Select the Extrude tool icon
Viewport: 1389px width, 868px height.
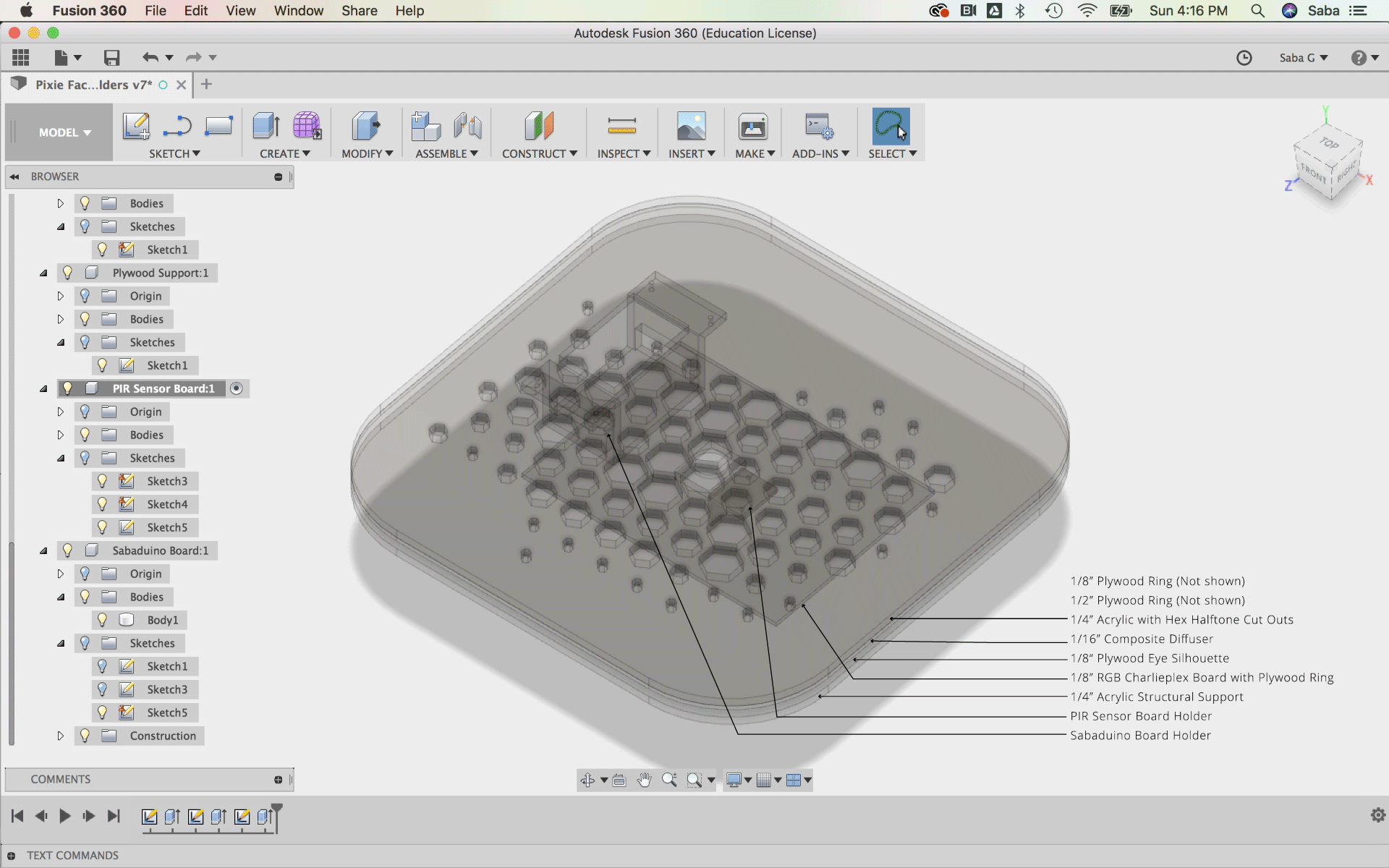tap(266, 126)
